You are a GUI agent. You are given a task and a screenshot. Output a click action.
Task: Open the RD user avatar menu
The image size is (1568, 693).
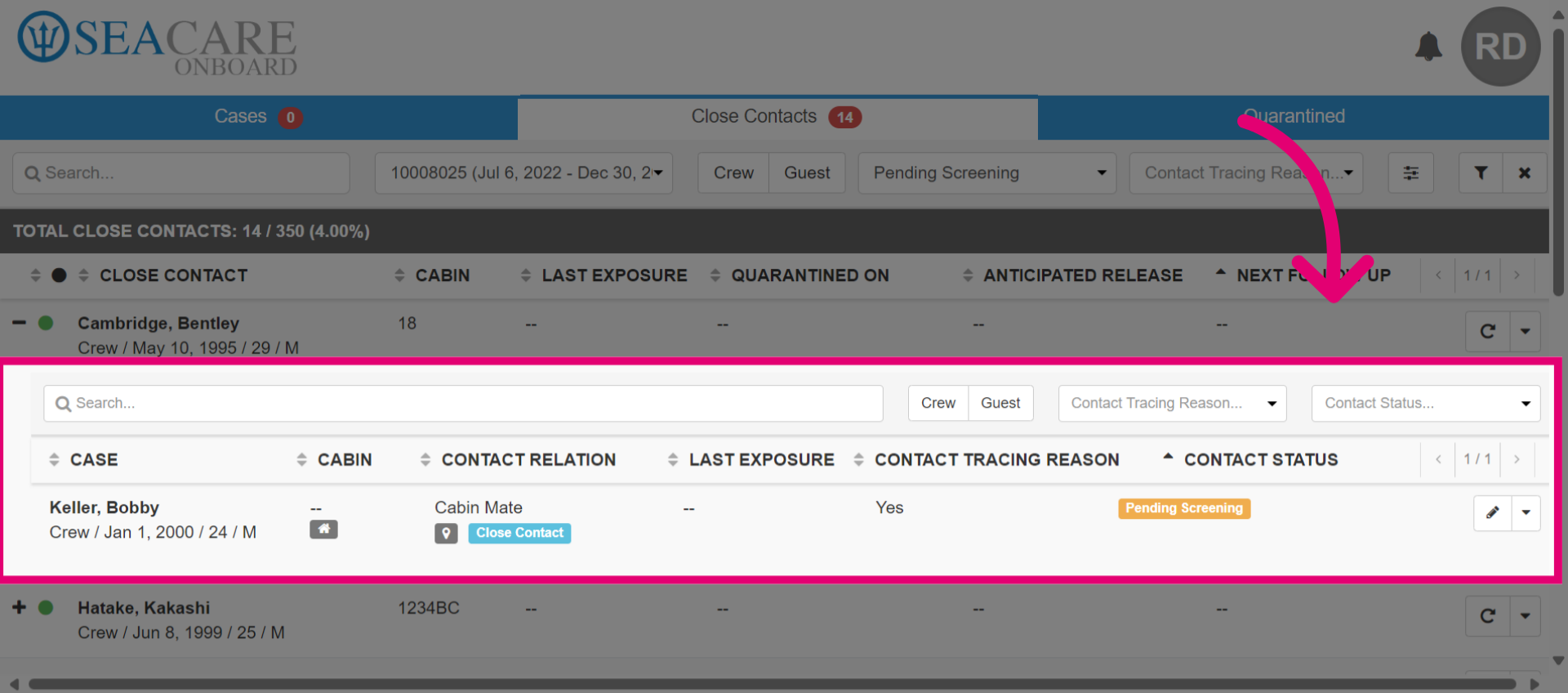click(x=1500, y=47)
